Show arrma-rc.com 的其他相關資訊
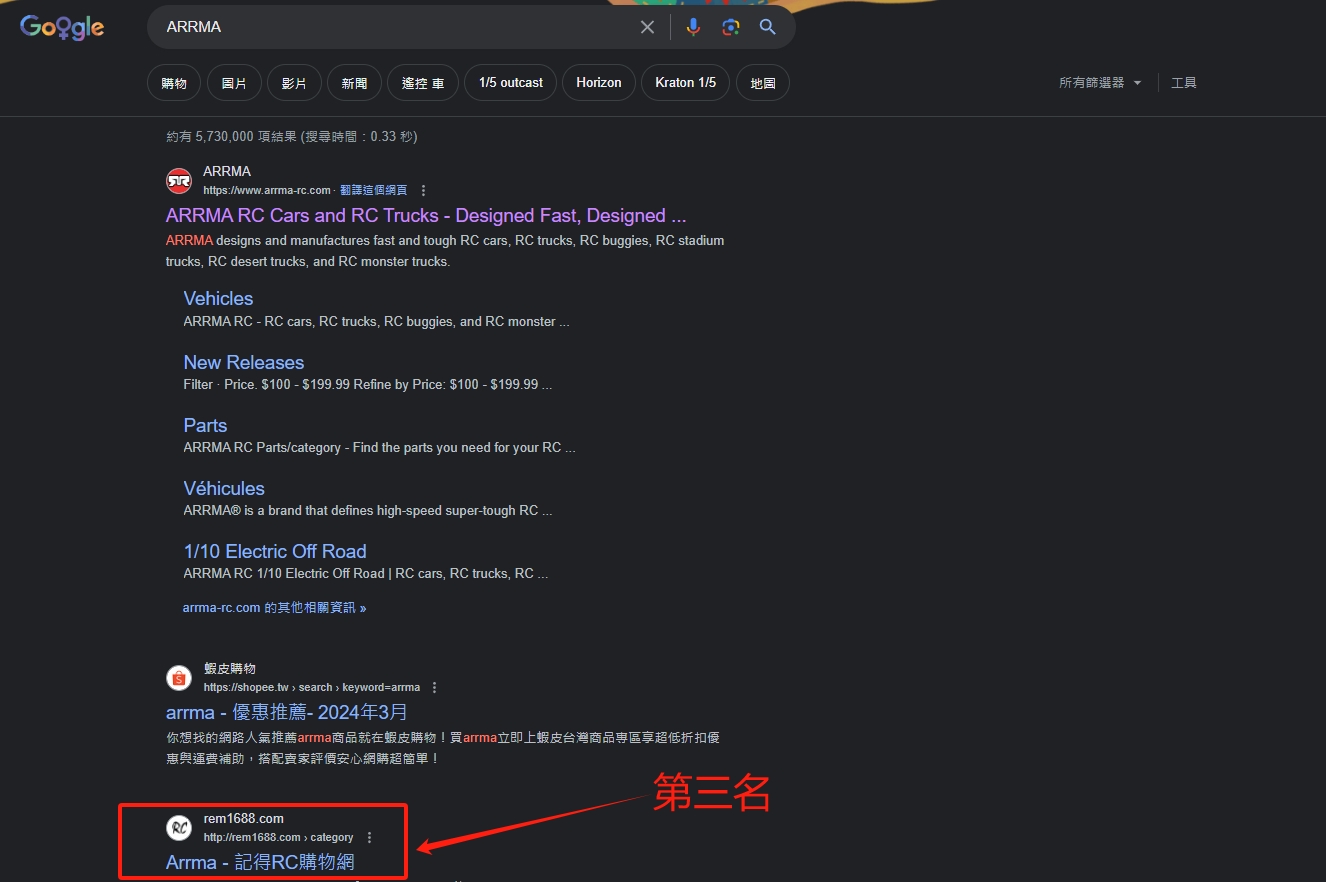This screenshot has height=882, width=1326. coord(274,607)
